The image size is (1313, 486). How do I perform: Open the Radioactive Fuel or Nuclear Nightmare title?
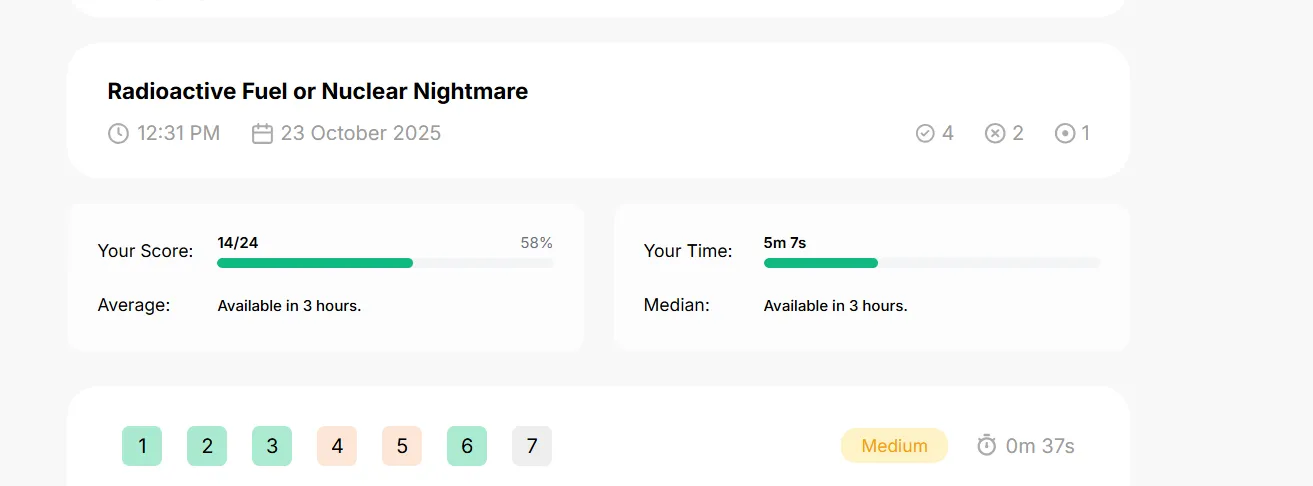[318, 91]
